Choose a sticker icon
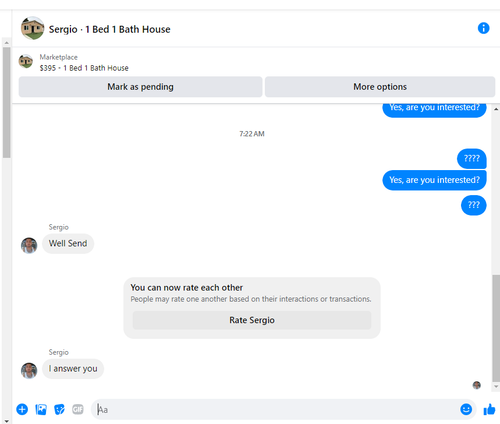This screenshot has height=424, width=500. [x=59, y=409]
